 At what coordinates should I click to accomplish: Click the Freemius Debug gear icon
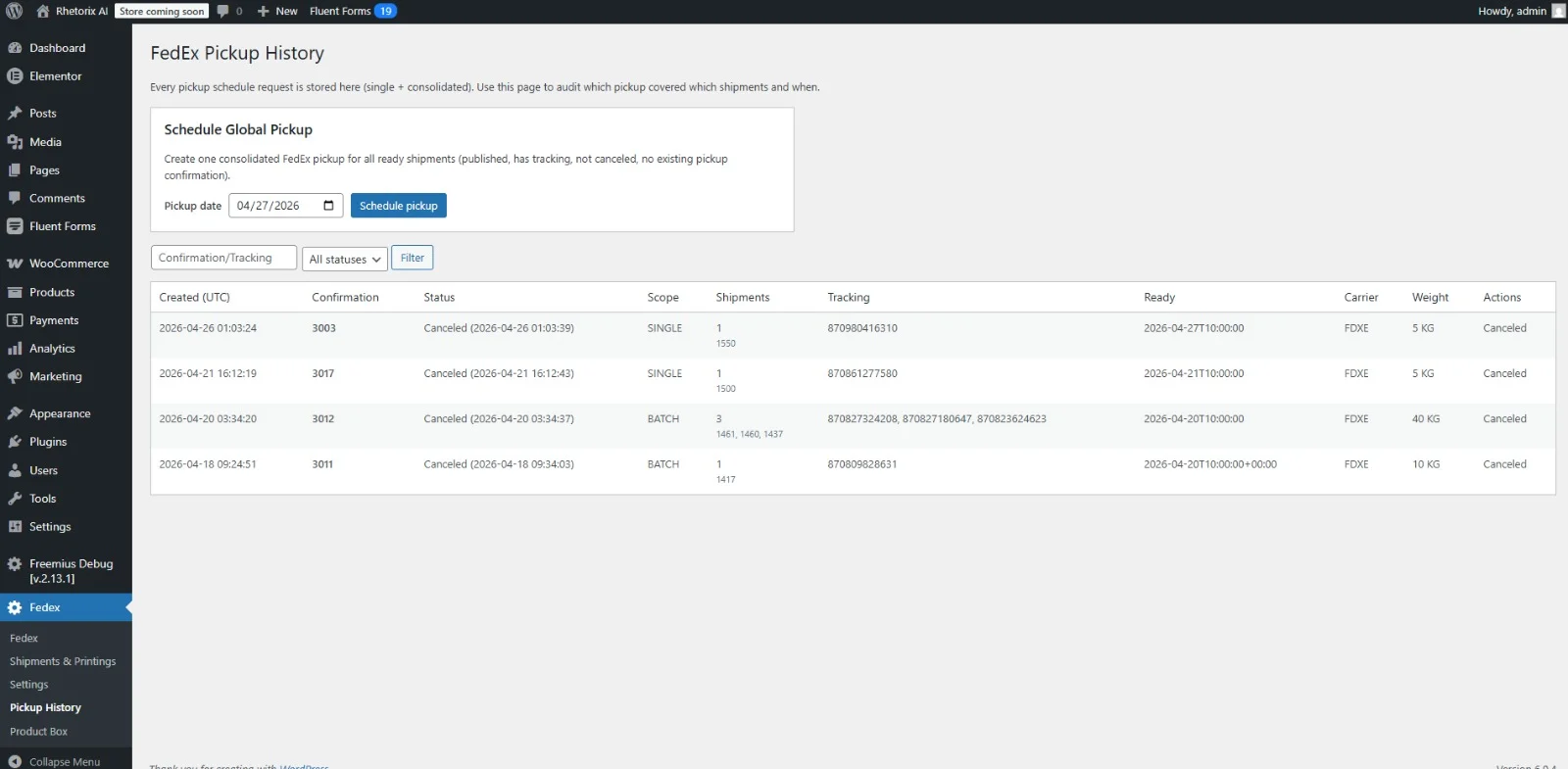[15, 564]
